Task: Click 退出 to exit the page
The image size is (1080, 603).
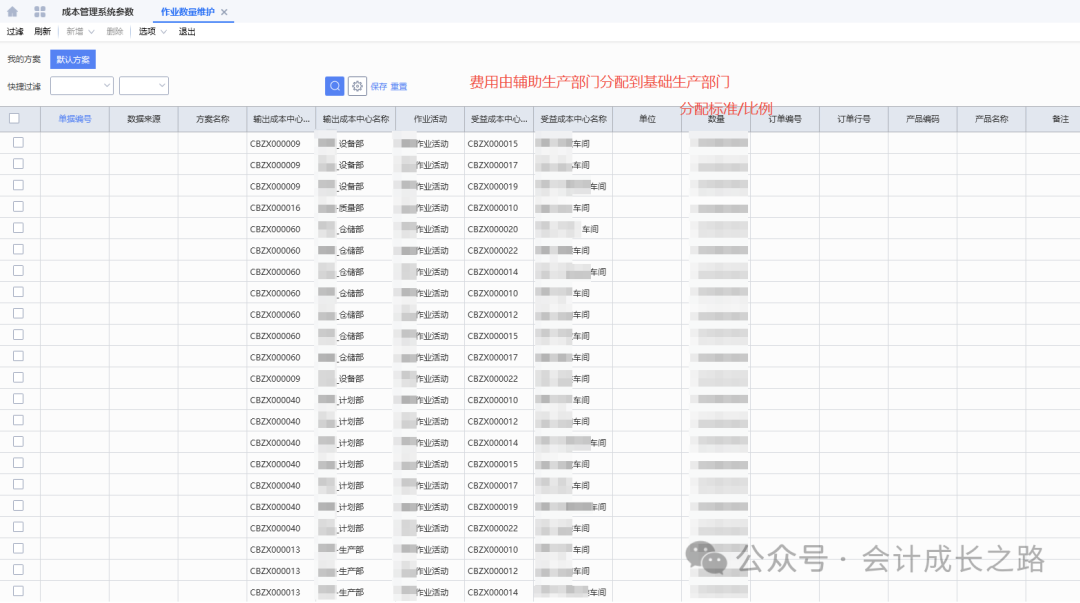Action: 187,32
